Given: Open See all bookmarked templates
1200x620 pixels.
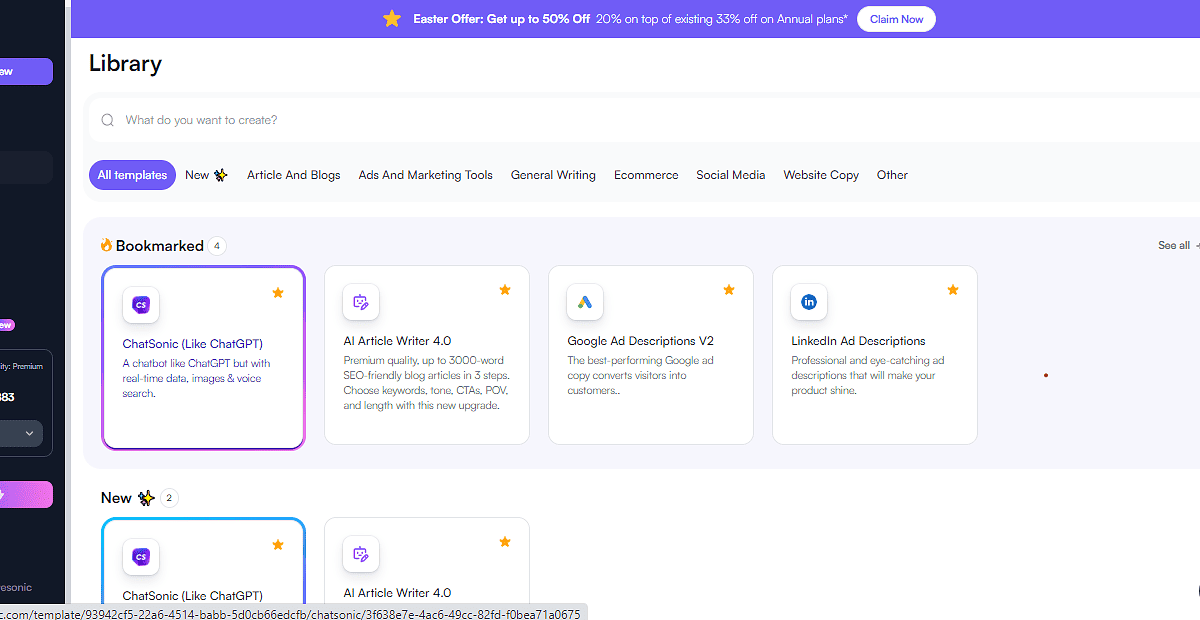Looking at the screenshot, I should 1176,245.
